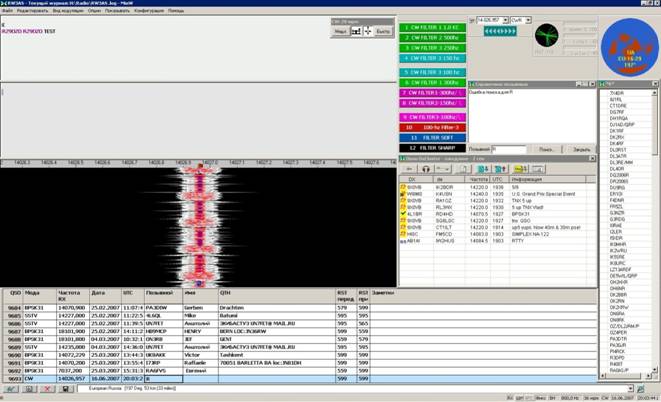Image resolution: width=661 pixels, height=402 pixels.
Task: Select DX spot AB1AI with RTTY info
Action: pyautogui.click(x=498, y=241)
